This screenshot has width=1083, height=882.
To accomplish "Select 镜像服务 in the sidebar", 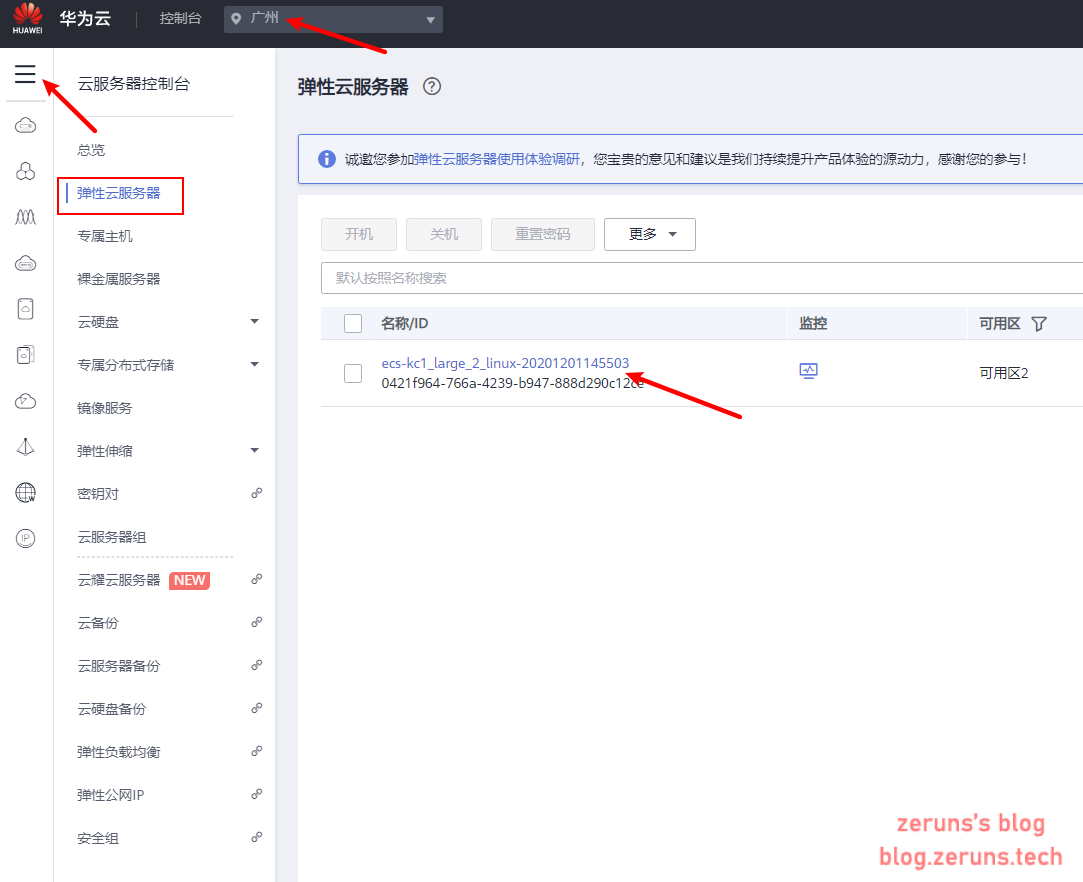I will (104, 408).
